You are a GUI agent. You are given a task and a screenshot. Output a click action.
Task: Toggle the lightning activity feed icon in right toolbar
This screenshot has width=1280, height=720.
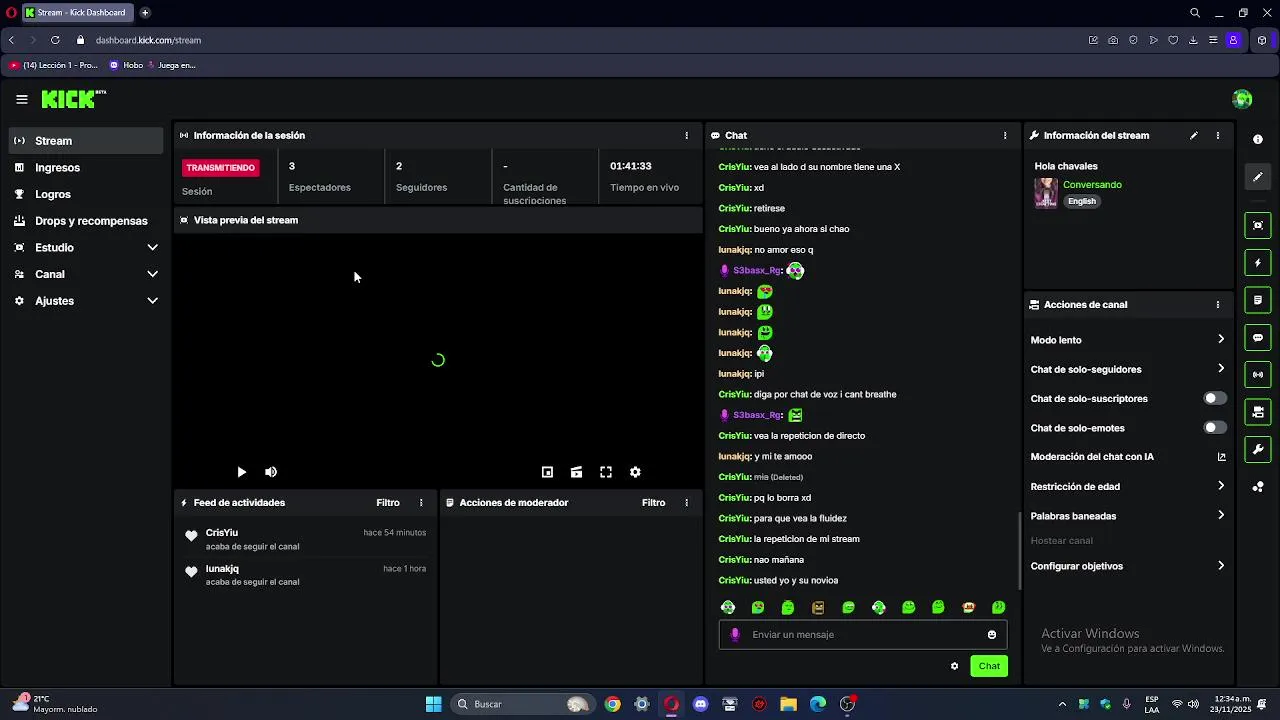click(1258, 263)
